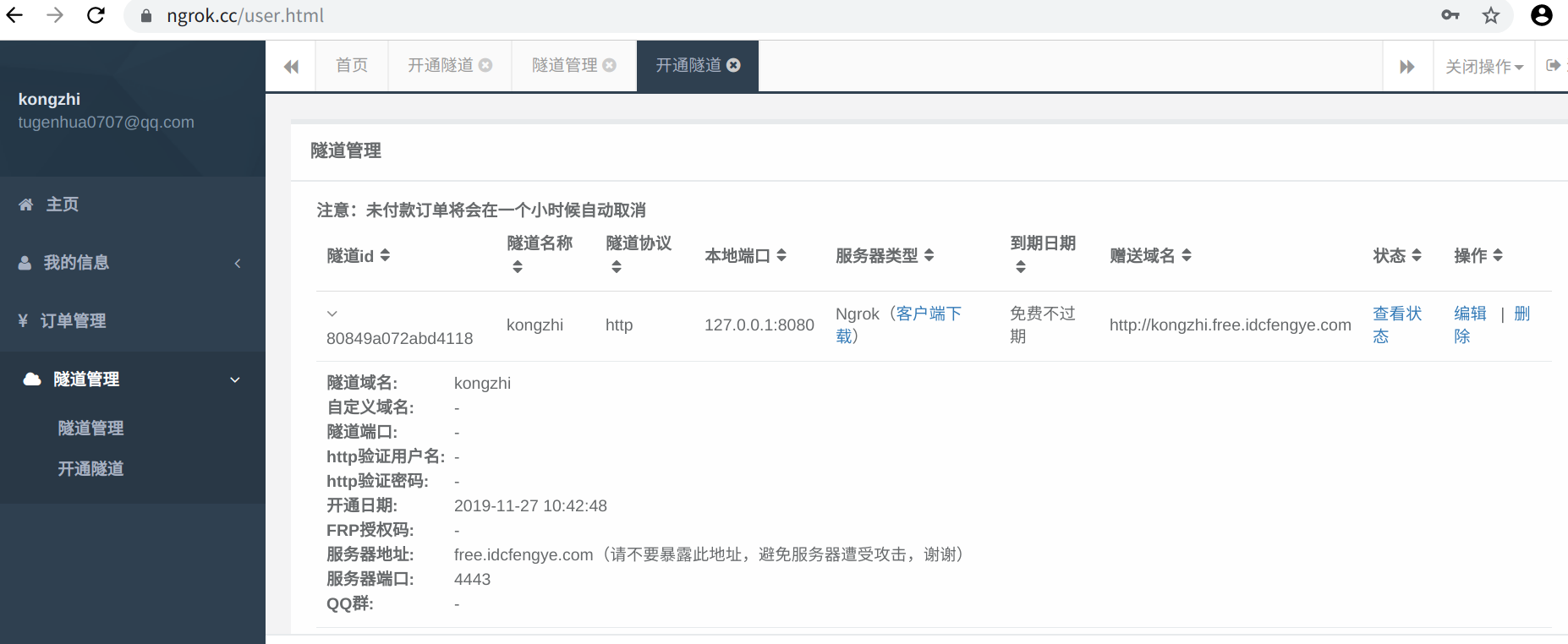The width and height of the screenshot is (1568, 644).
Task: Click the 开通日期 value 2019-11-27 10:42:48
Action: tap(530, 506)
